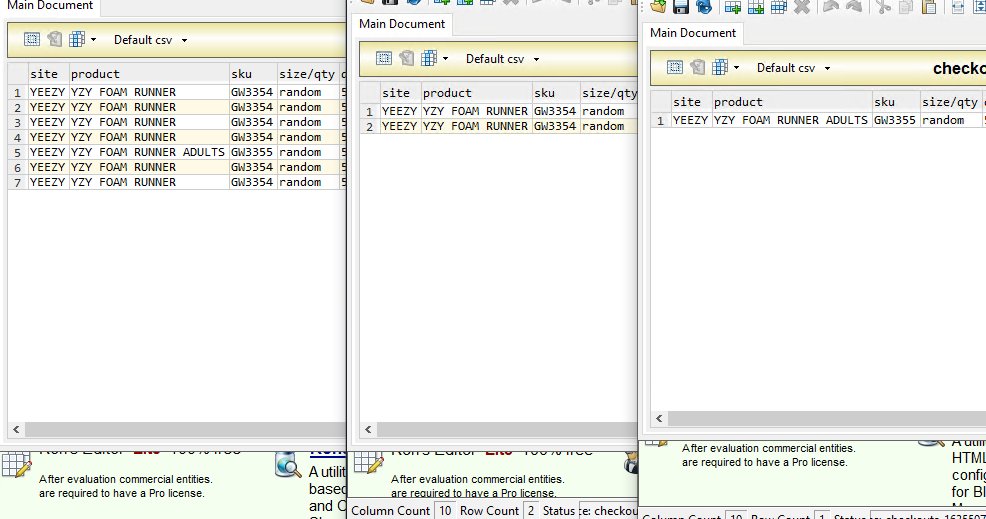Select row 5 header in left window
Viewport: 986px width, 519px height.
click(x=18, y=152)
